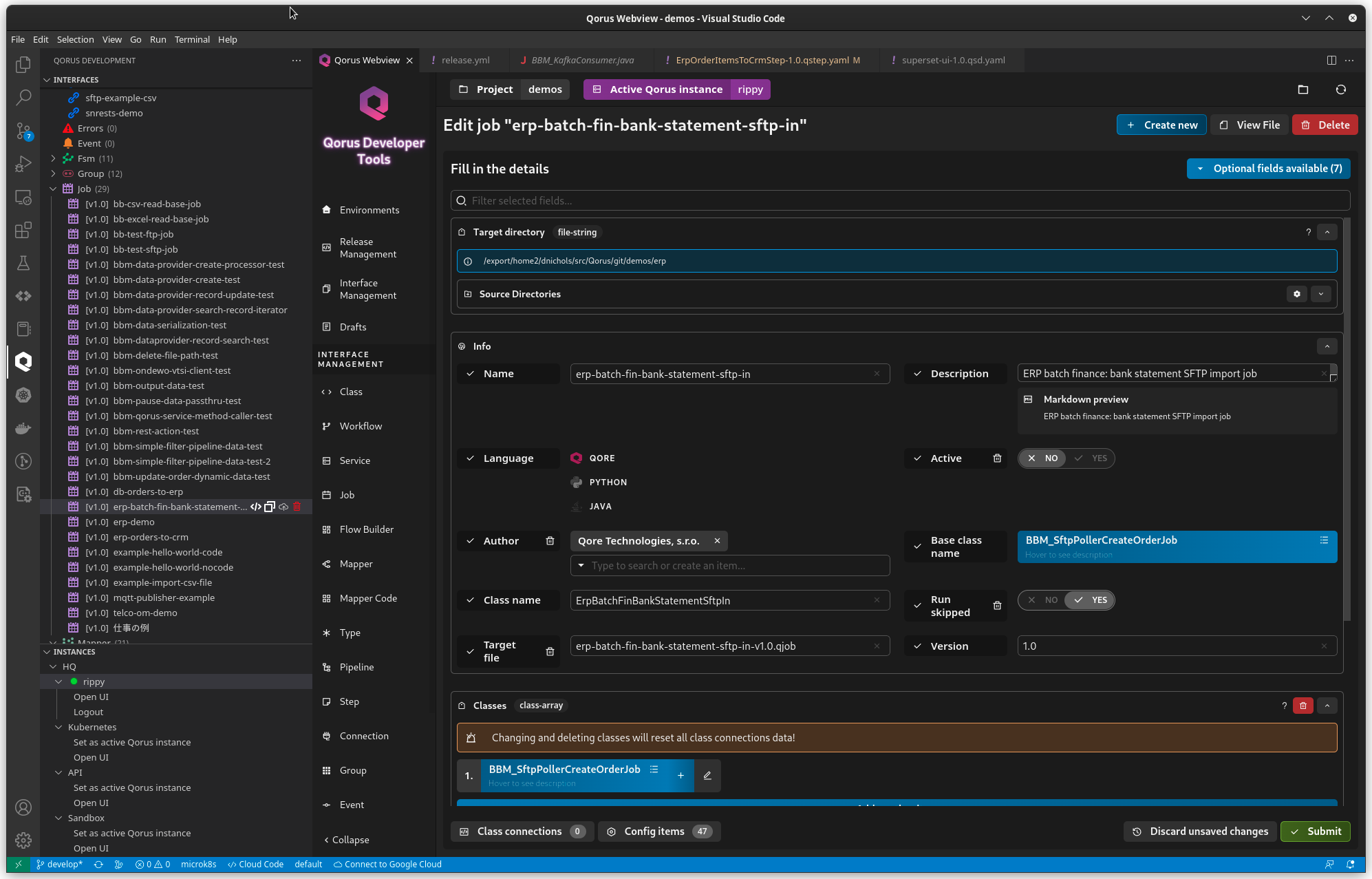Open Optional fields available (7) dropdown
Screen dimensions: 1372x879
point(1268,169)
